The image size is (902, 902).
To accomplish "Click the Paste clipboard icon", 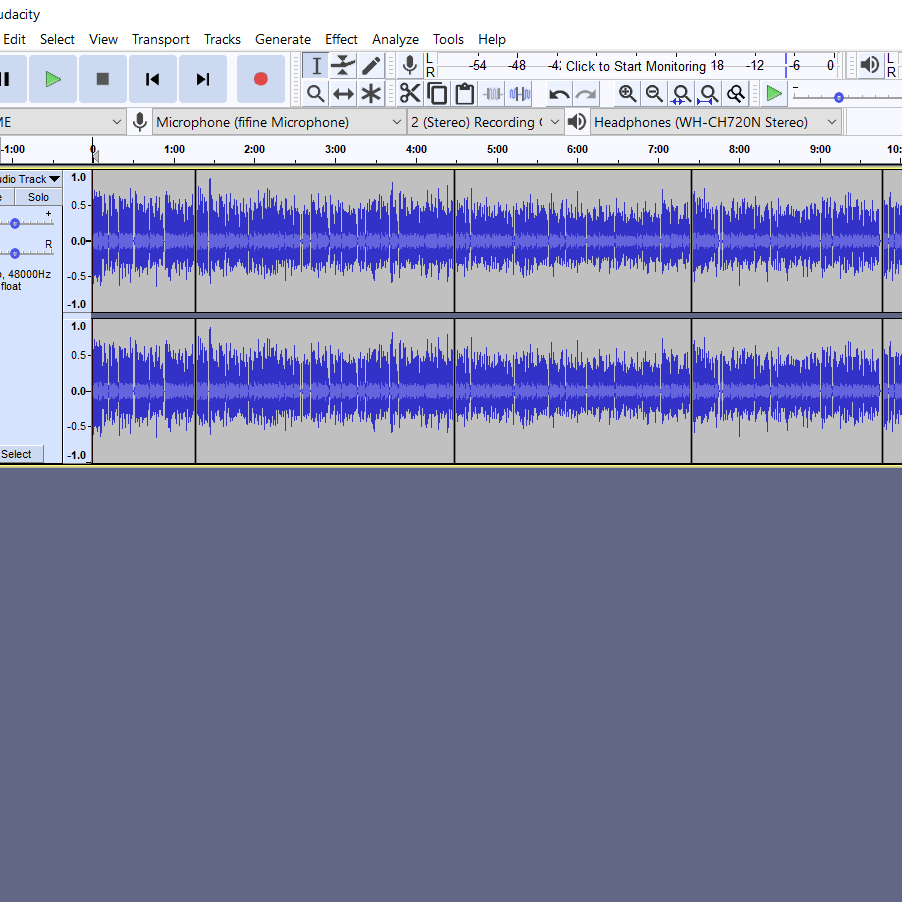I will click(x=465, y=94).
